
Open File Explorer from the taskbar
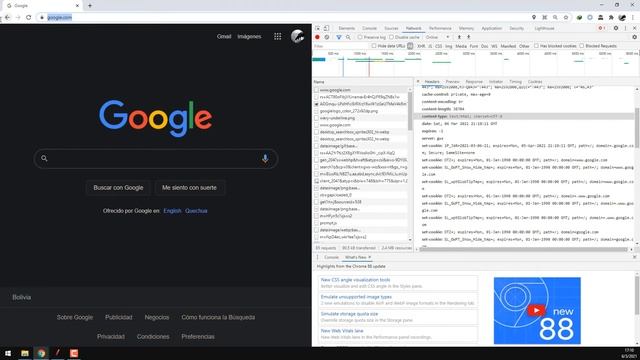click(25, 353)
